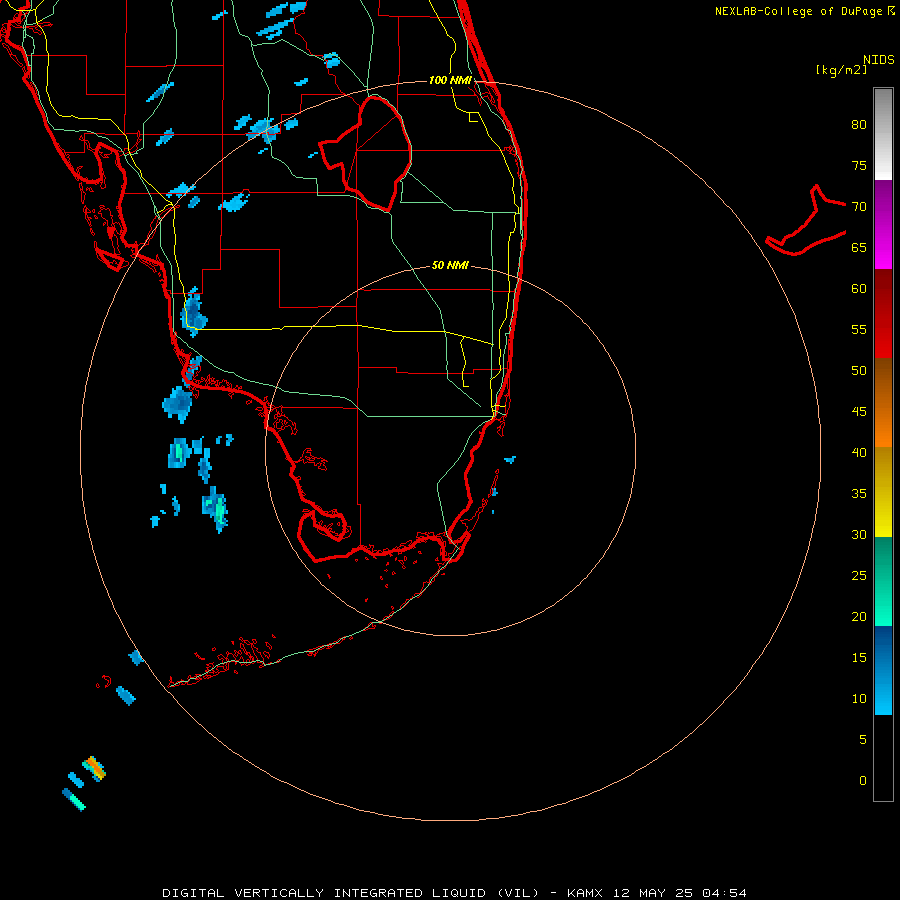Click the legend value 20
The width and height of the screenshot is (900, 900).
tap(859, 617)
